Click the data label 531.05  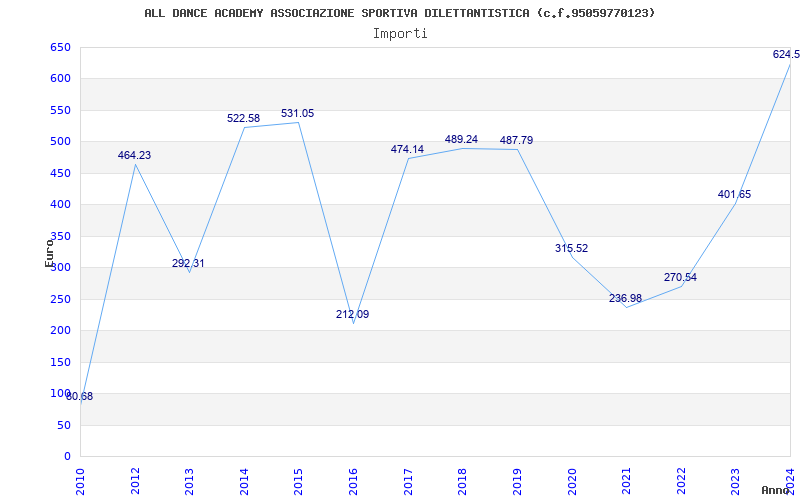(x=297, y=114)
